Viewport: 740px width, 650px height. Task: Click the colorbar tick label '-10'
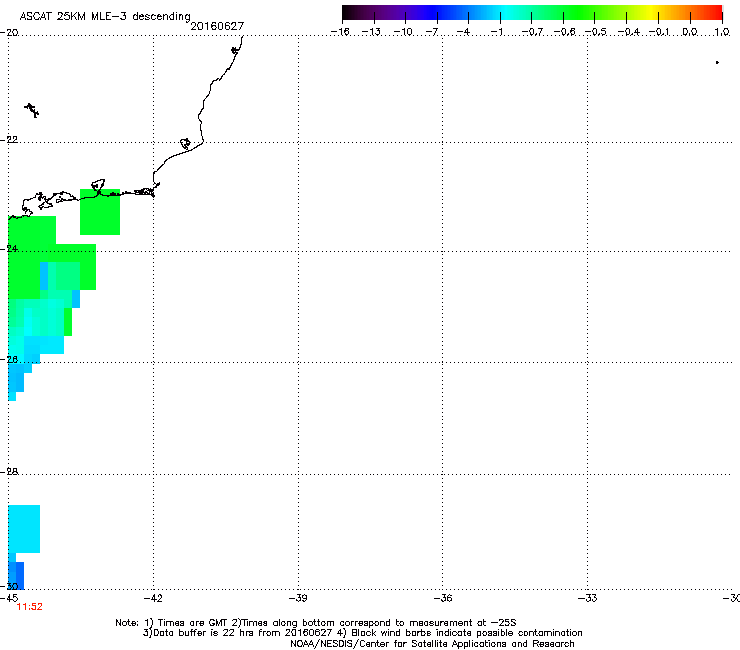click(x=403, y=32)
